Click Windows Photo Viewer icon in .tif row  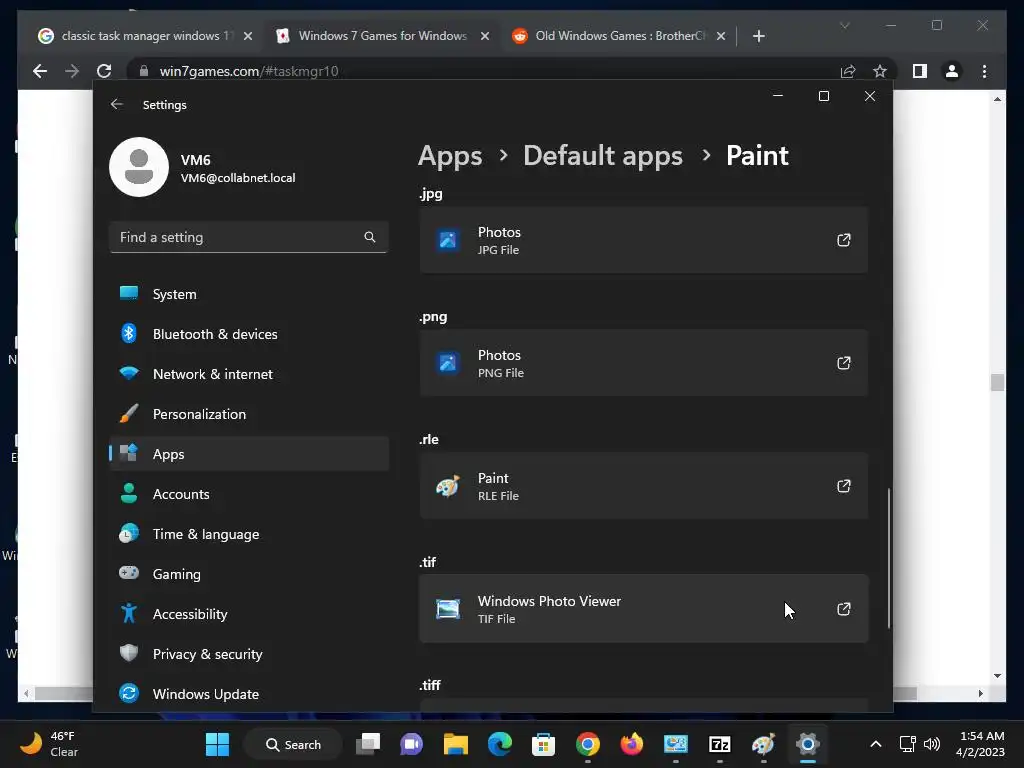tap(448, 609)
